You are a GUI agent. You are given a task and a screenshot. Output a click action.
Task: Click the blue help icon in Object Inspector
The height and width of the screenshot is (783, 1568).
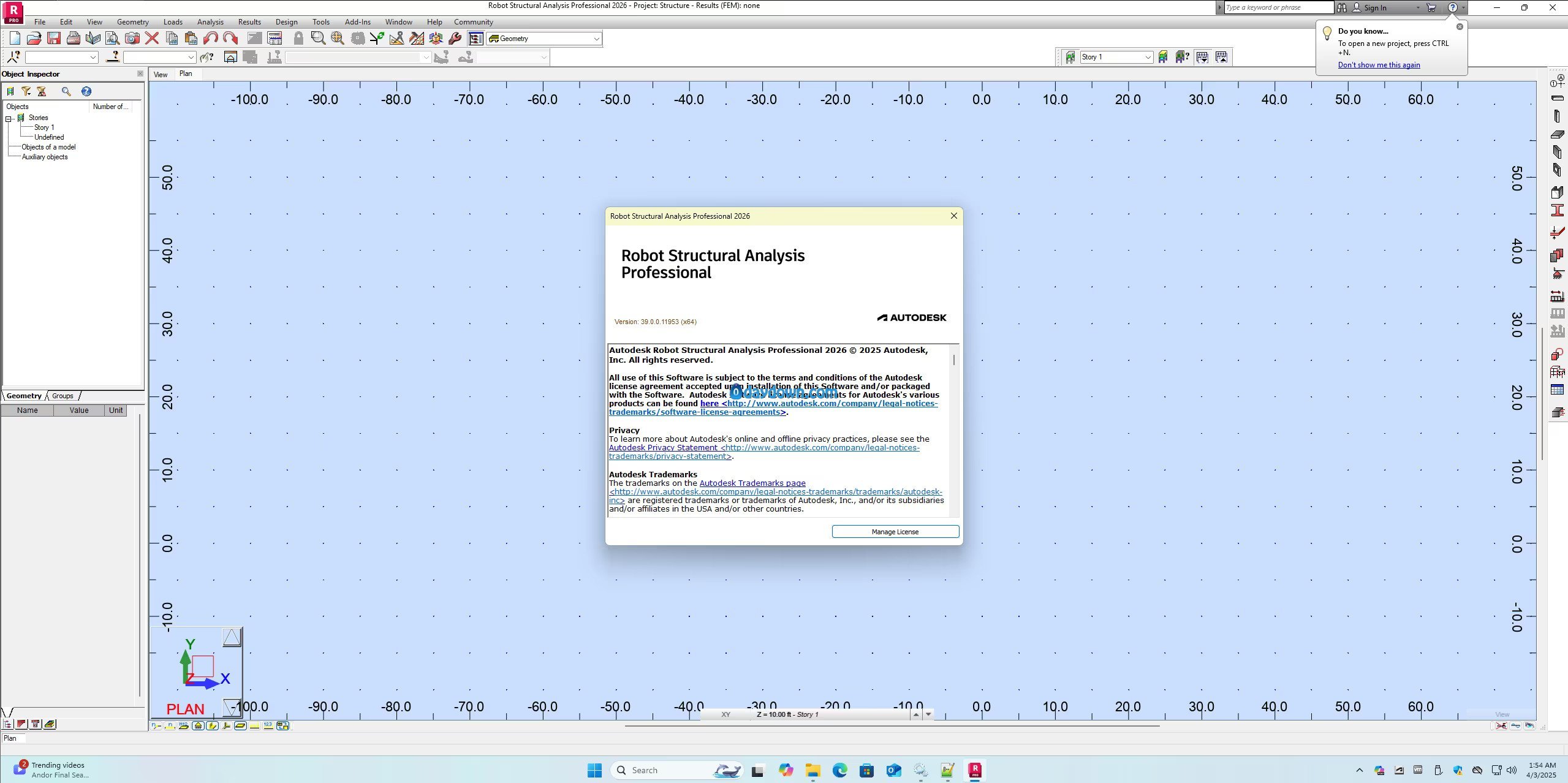coord(86,91)
